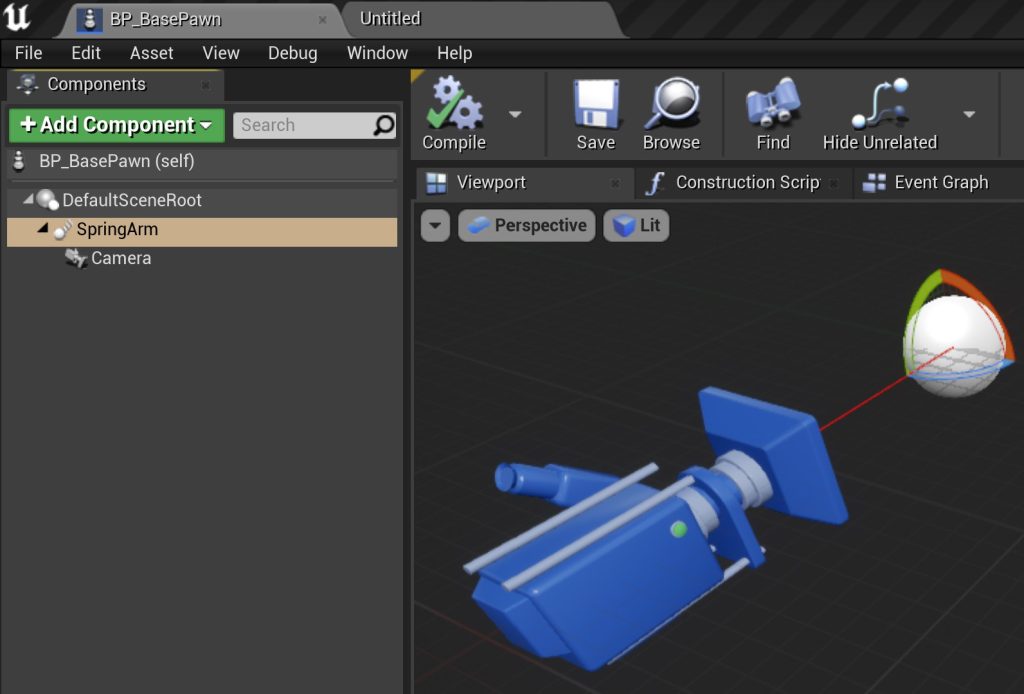Image resolution: width=1024 pixels, height=694 pixels.
Task: Open the Asset menu
Action: (151, 53)
